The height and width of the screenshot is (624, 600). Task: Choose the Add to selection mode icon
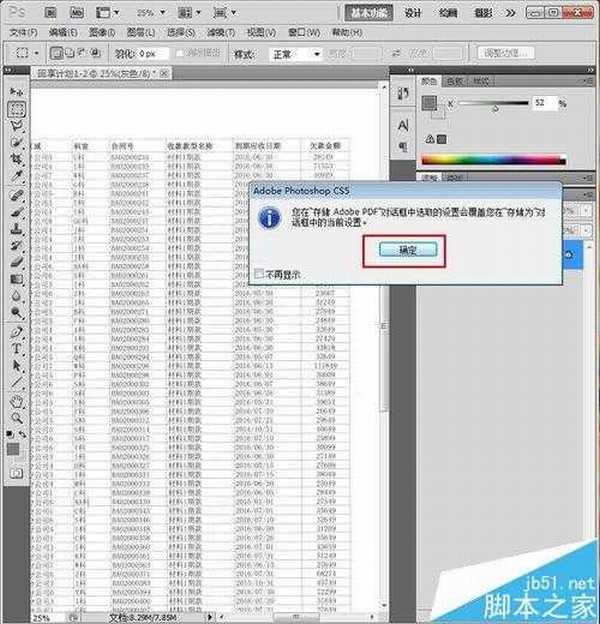coord(70,53)
